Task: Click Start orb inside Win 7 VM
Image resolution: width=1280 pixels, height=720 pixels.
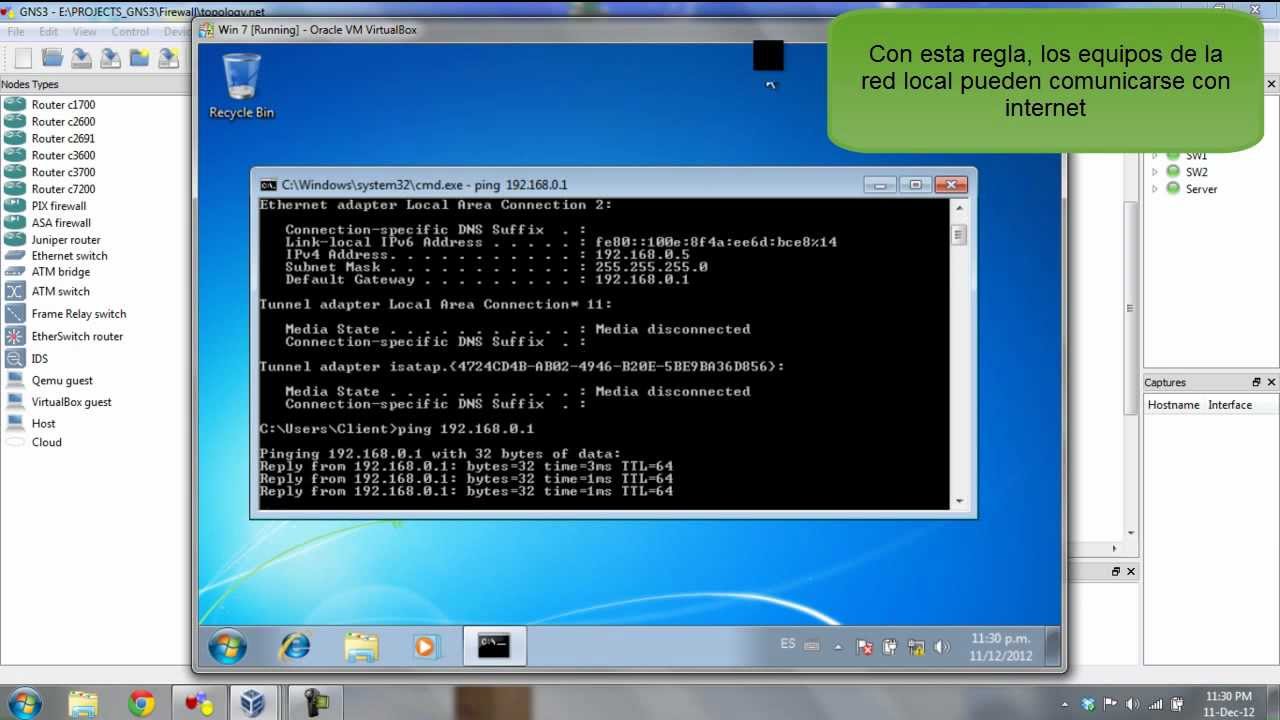Action: tap(228, 647)
